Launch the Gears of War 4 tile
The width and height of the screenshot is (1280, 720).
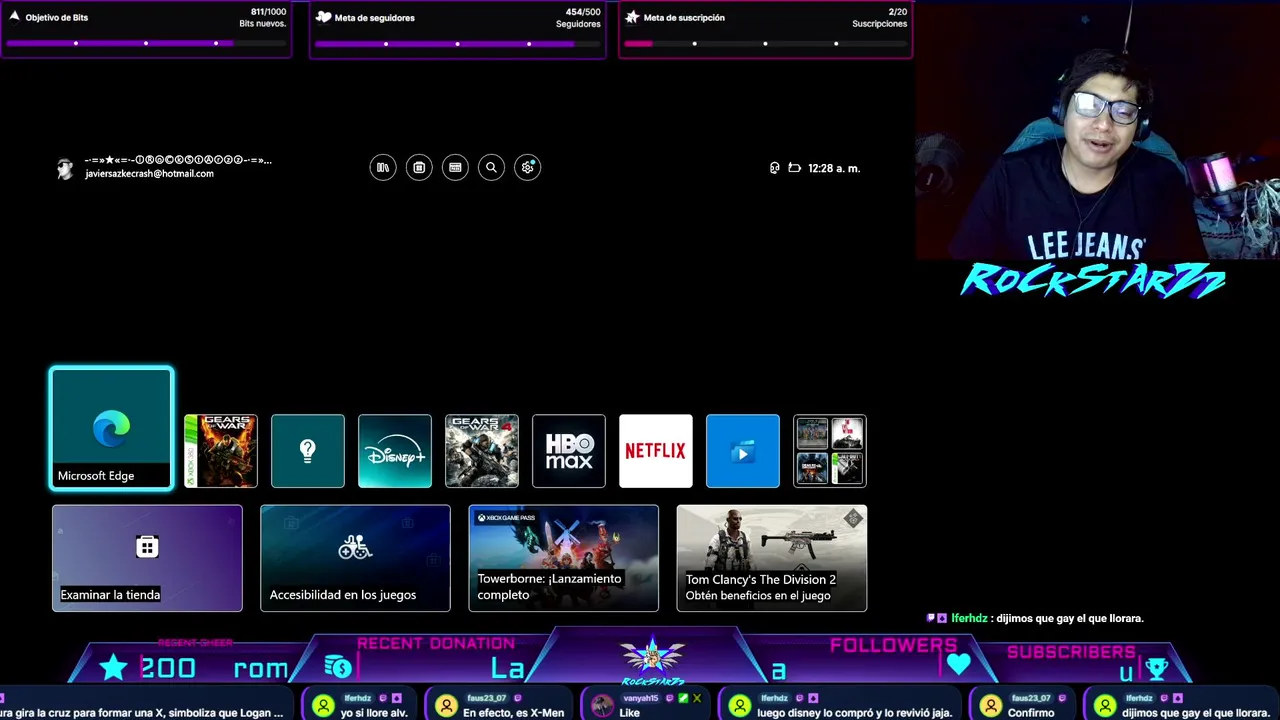point(482,451)
